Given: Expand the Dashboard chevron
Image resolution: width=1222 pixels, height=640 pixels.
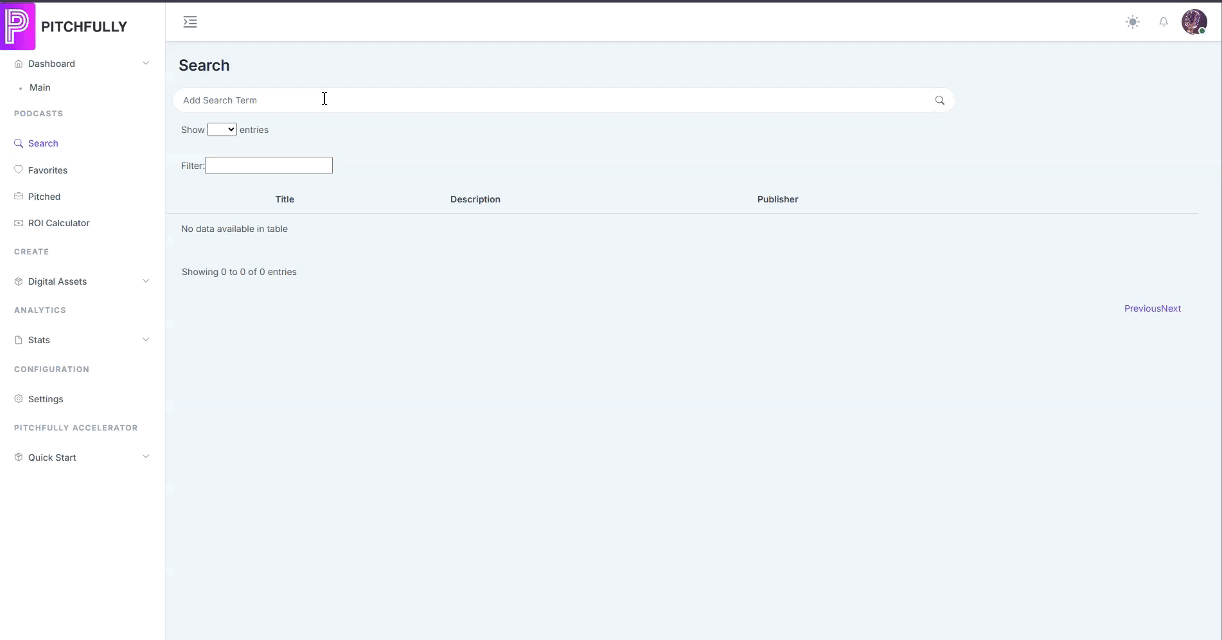Looking at the screenshot, I should pos(146,63).
